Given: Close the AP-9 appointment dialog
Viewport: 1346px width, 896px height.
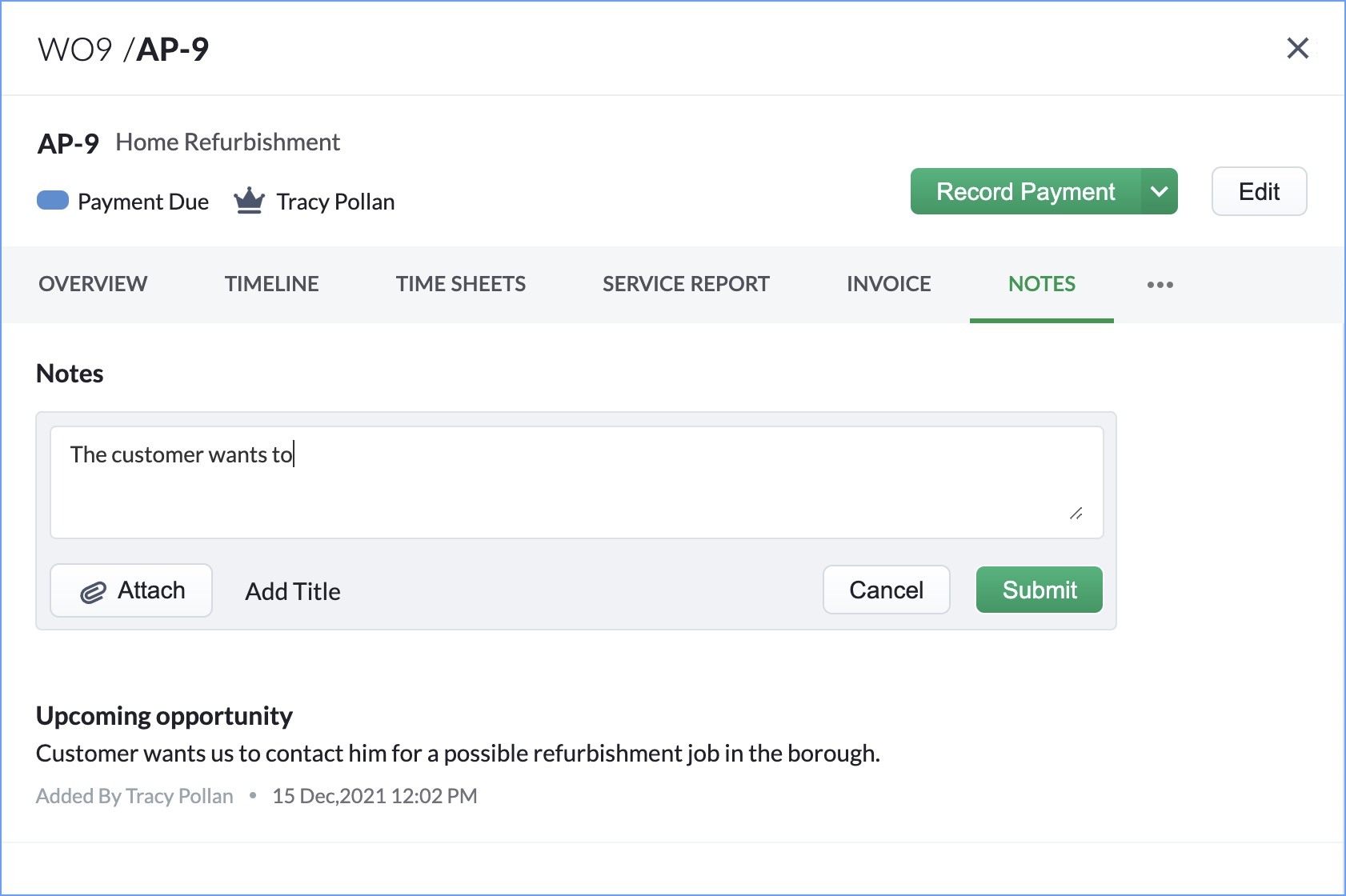Looking at the screenshot, I should click(x=1297, y=49).
